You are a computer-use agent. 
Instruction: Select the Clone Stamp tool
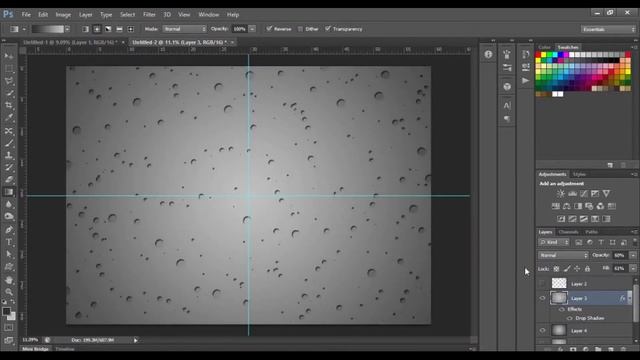9,155
